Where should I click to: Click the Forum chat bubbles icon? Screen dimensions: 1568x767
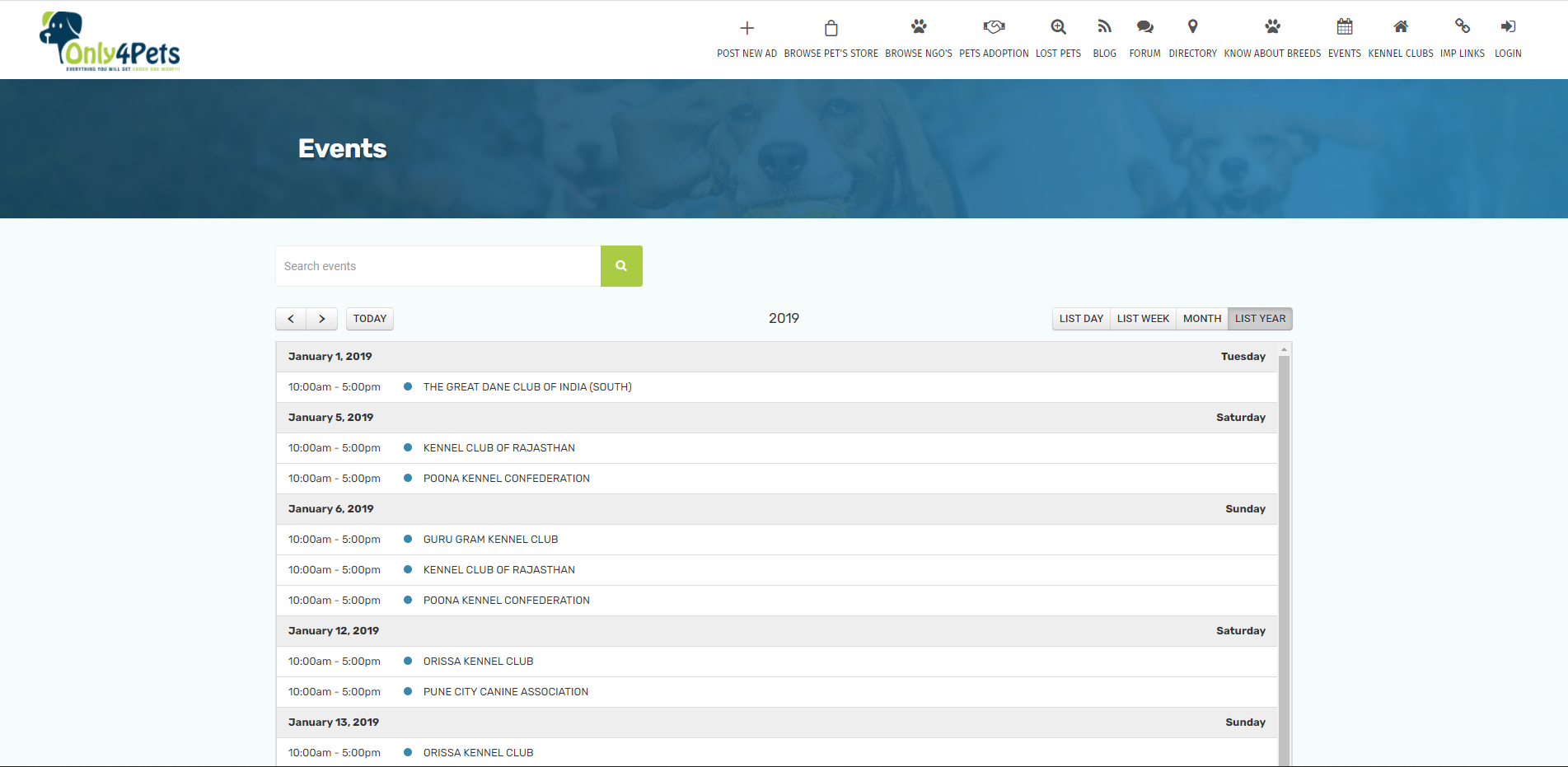pos(1144,26)
